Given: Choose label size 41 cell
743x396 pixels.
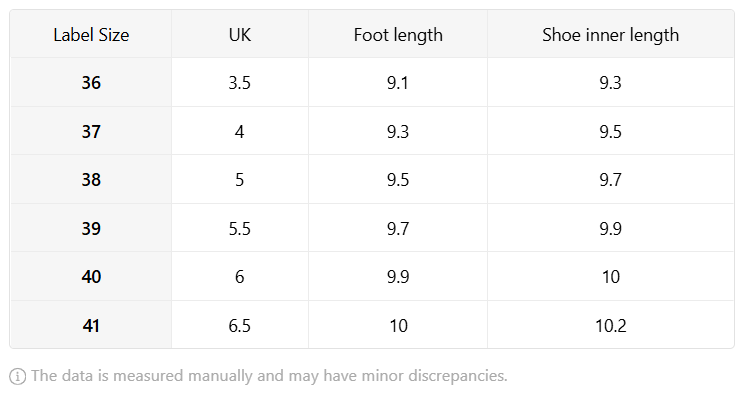Looking at the screenshot, I should pyautogui.click(x=91, y=325).
